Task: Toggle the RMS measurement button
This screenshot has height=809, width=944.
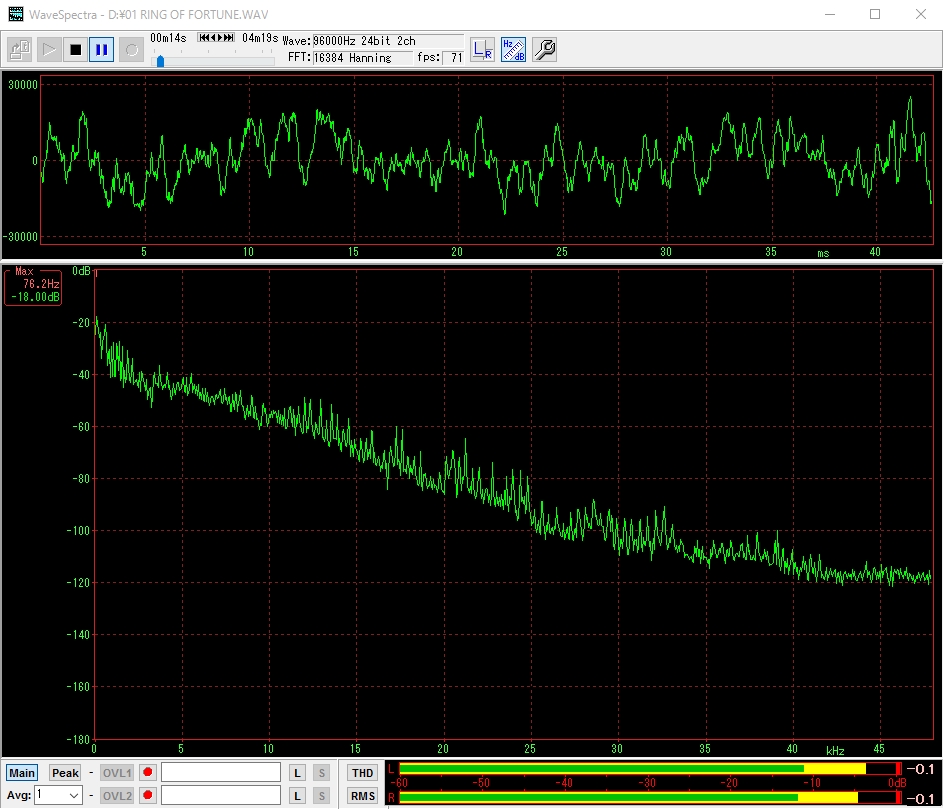Action: [362, 796]
